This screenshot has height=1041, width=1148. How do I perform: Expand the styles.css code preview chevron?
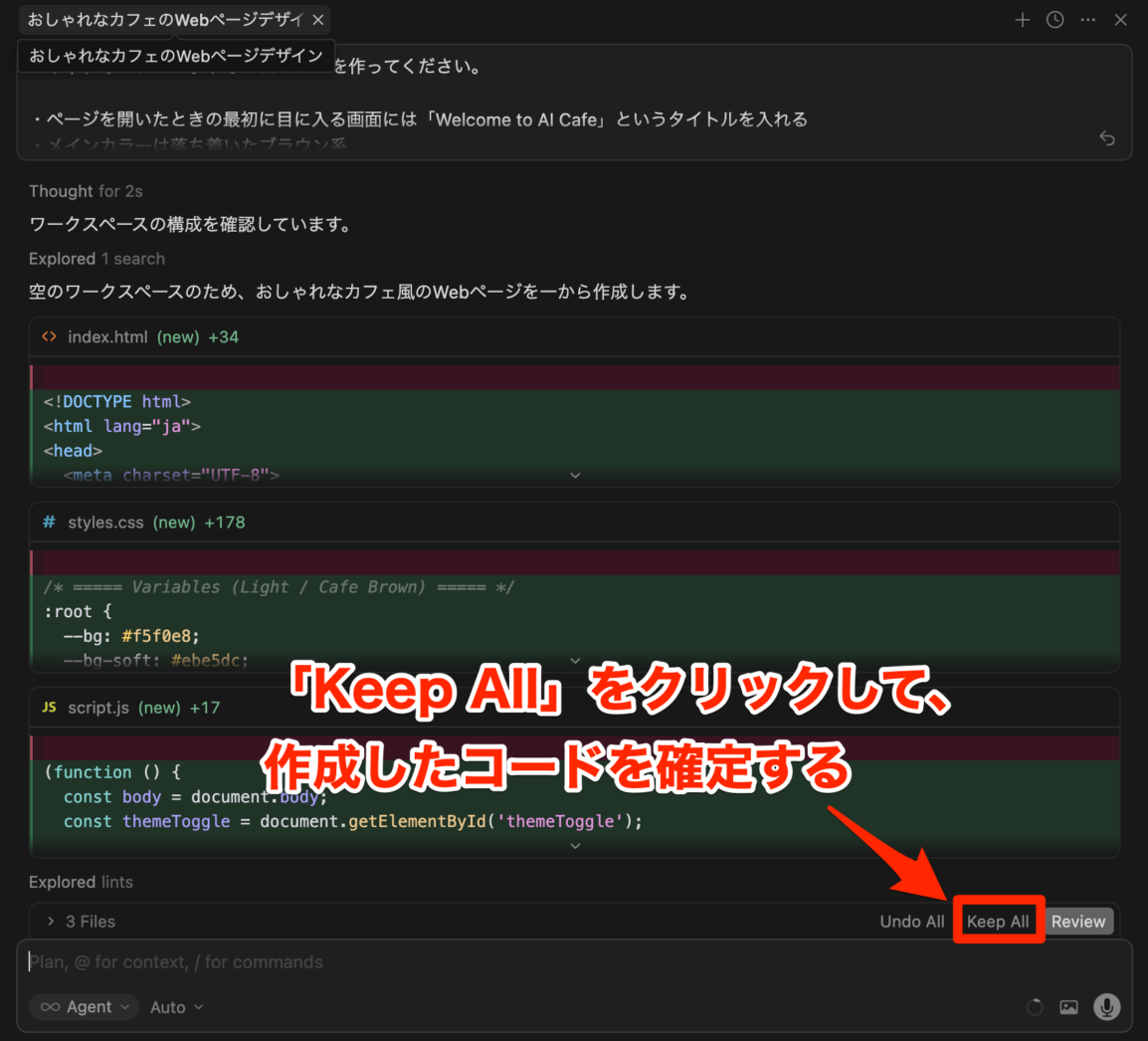pyautogui.click(x=575, y=660)
